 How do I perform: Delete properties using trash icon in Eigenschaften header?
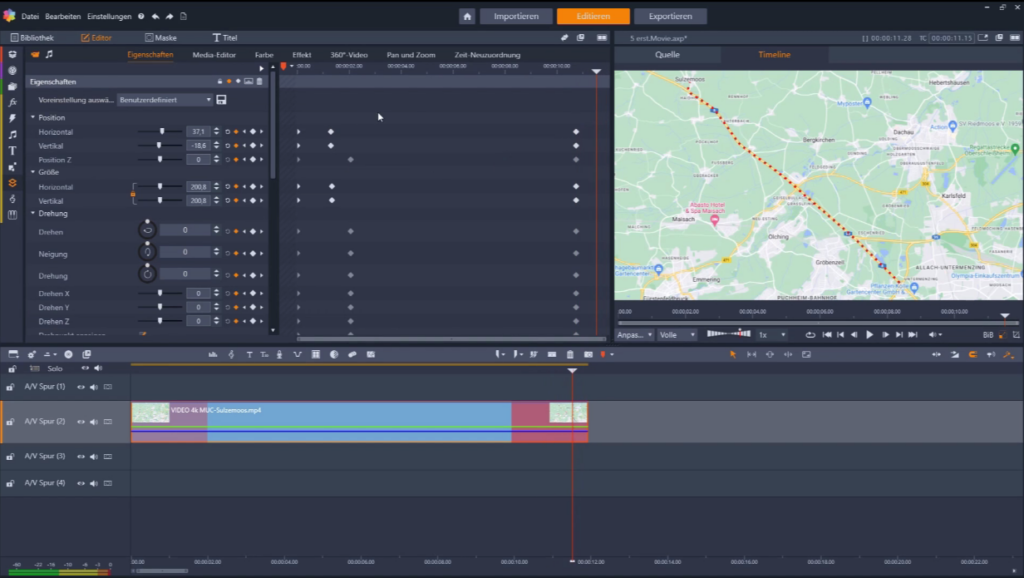(260, 82)
